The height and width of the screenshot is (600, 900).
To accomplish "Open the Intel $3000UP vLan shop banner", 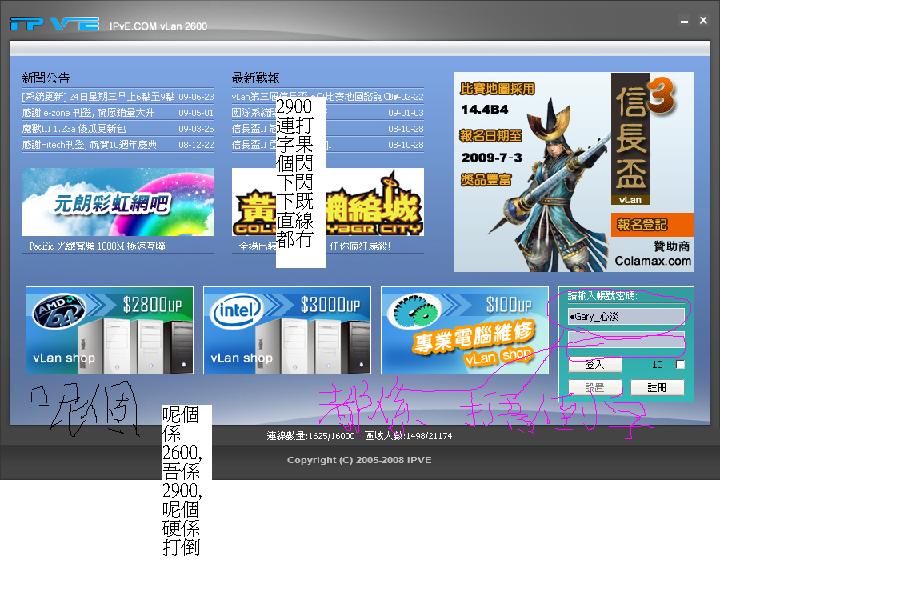I will point(287,330).
